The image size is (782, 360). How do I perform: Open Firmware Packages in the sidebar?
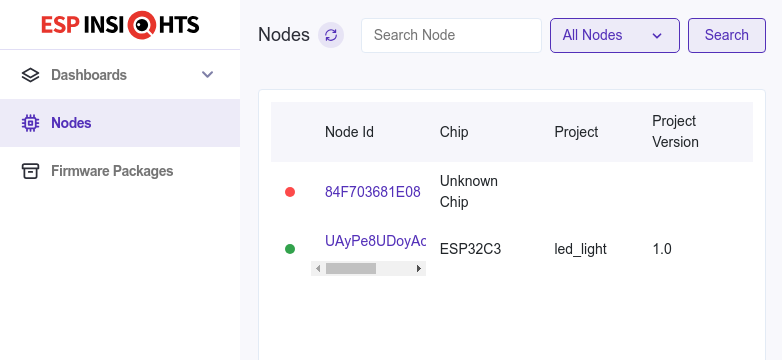[120, 171]
